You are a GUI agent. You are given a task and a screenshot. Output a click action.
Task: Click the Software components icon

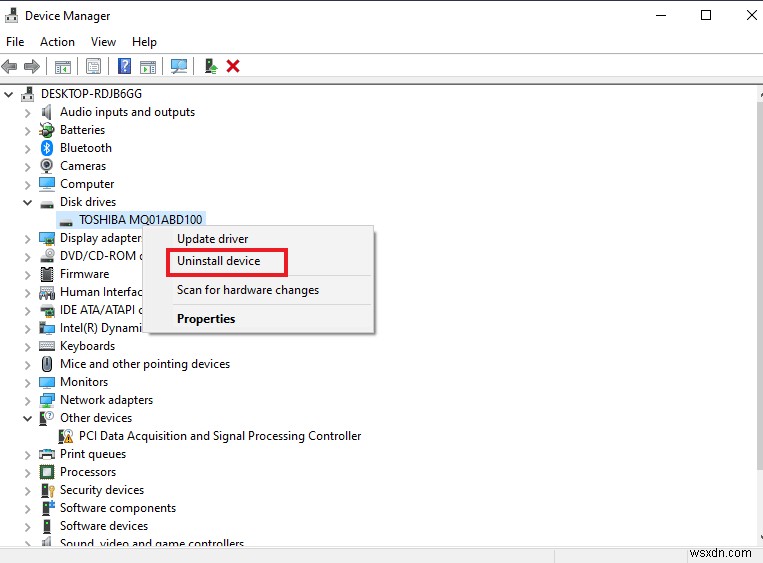pyautogui.click(x=48, y=508)
